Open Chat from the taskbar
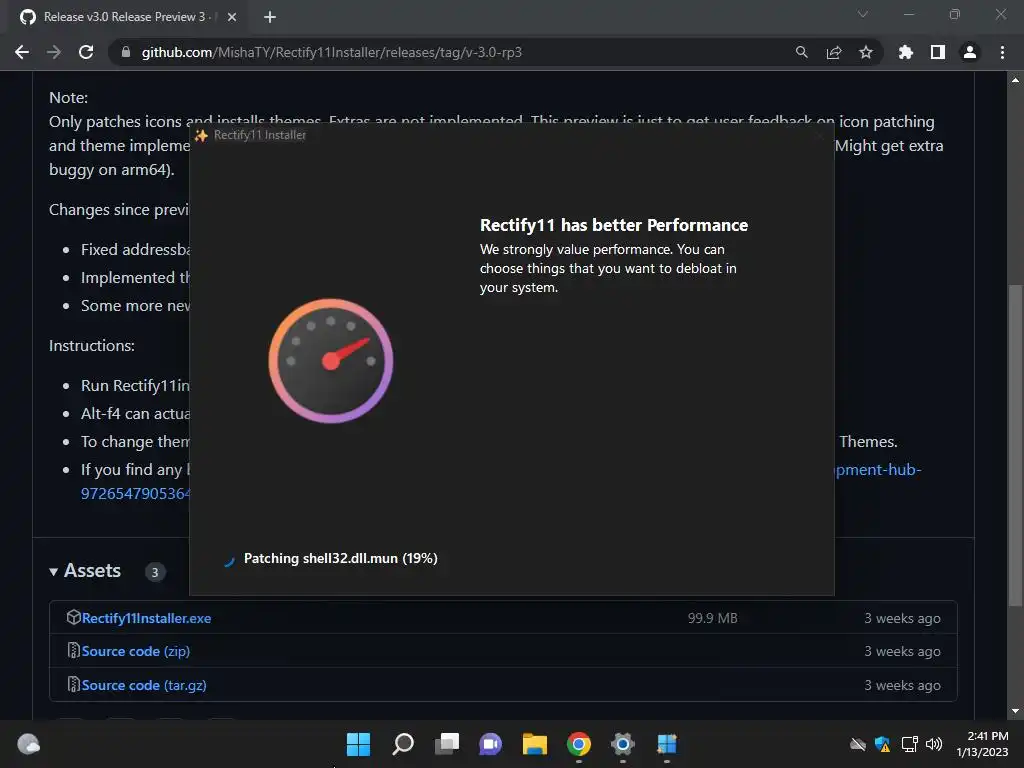 tap(490, 744)
